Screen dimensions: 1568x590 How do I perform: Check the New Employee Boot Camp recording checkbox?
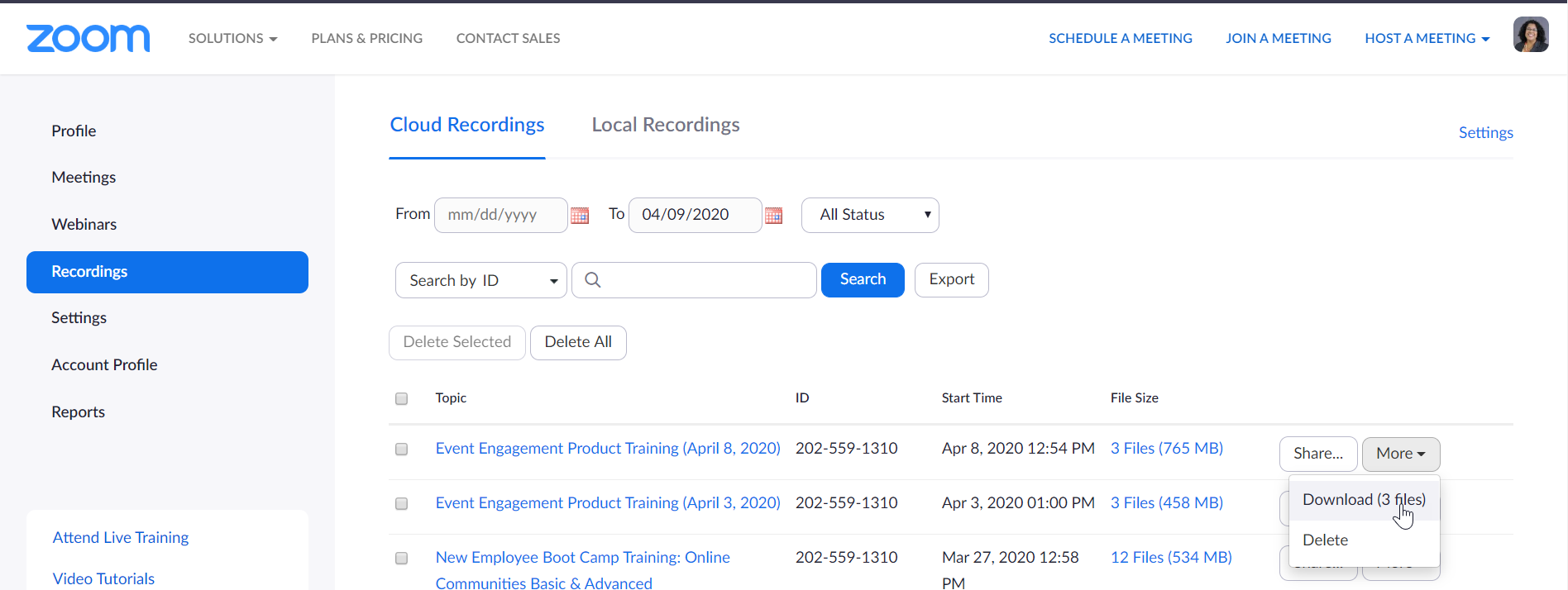[x=402, y=559]
